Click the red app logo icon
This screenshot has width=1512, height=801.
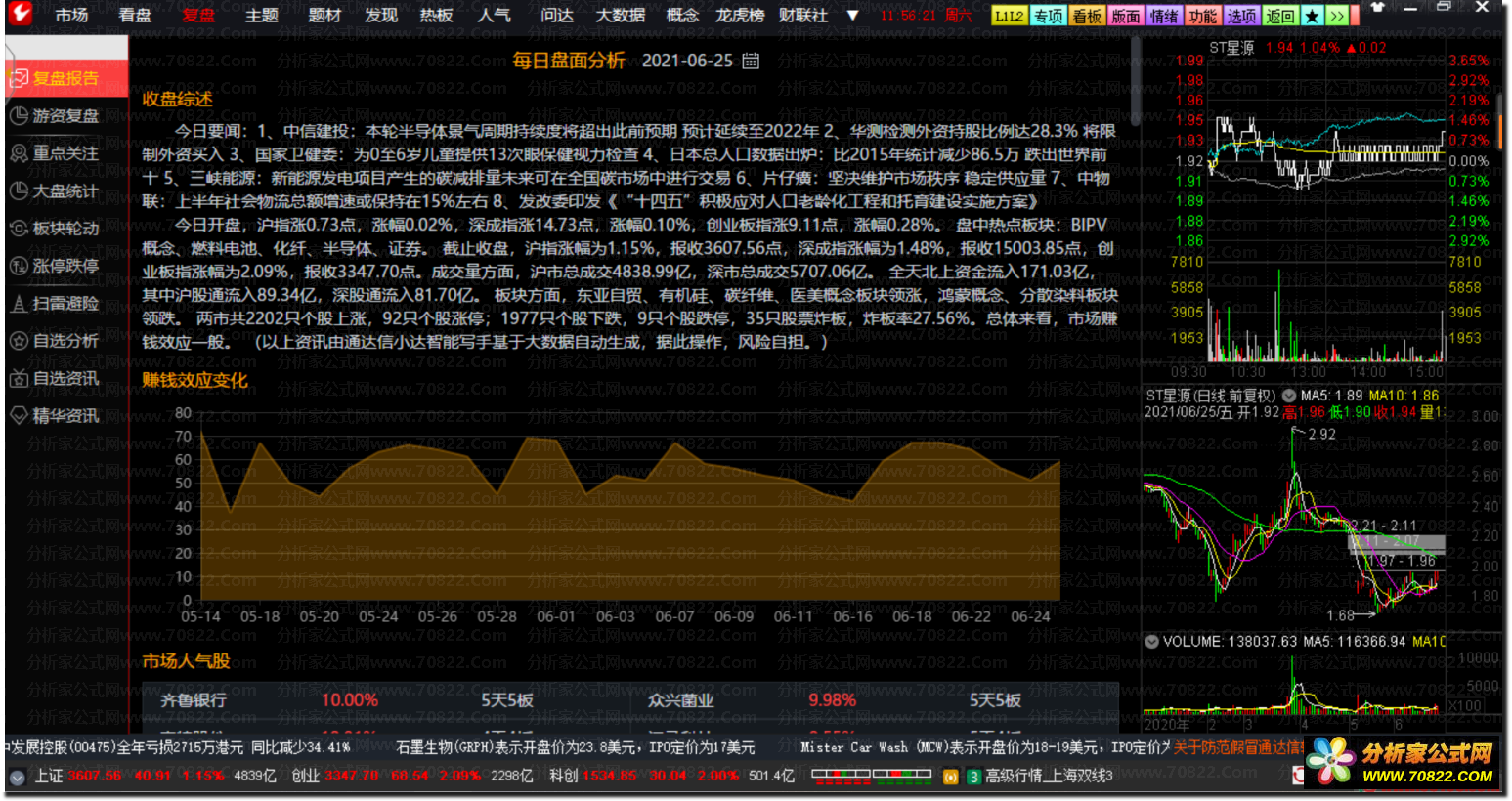[20, 14]
